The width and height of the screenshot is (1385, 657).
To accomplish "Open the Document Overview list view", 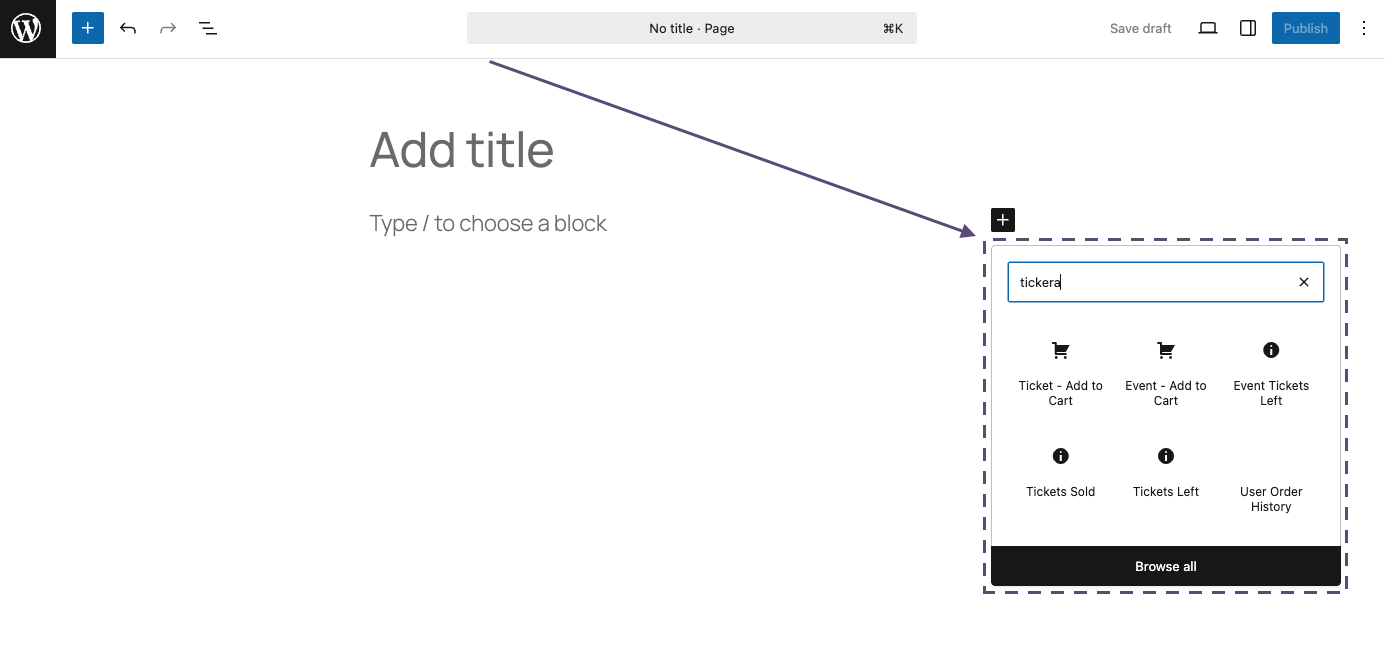I will 208,28.
